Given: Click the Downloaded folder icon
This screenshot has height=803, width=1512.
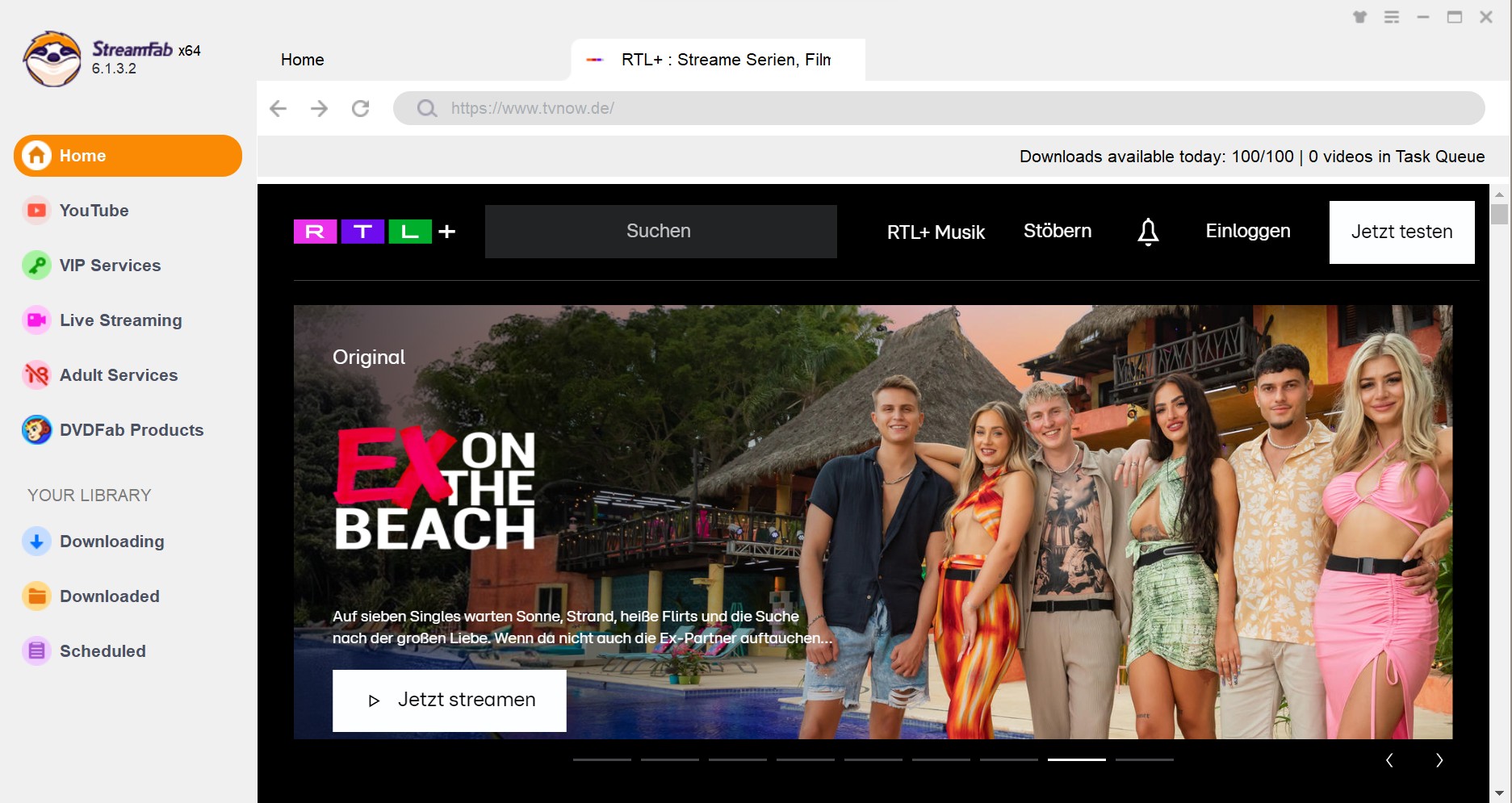Looking at the screenshot, I should point(36,596).
